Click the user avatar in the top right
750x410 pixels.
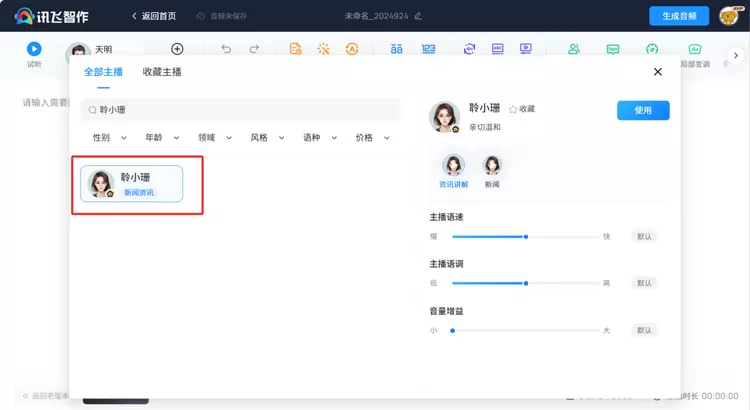[x=728, y=16]
